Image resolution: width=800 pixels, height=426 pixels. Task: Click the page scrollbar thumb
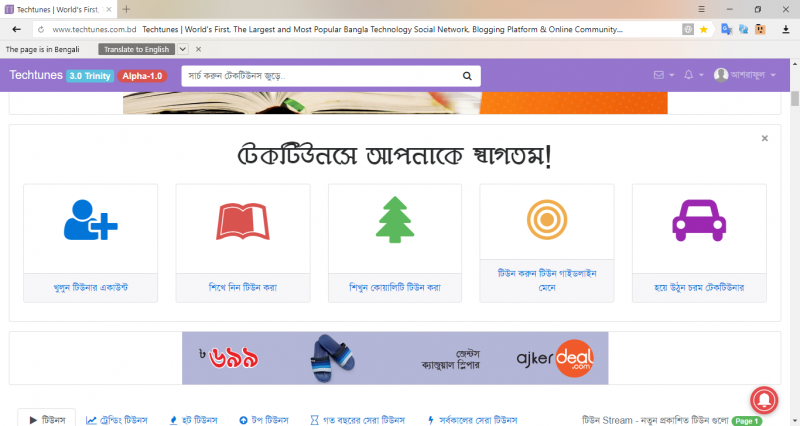[794, 98]
